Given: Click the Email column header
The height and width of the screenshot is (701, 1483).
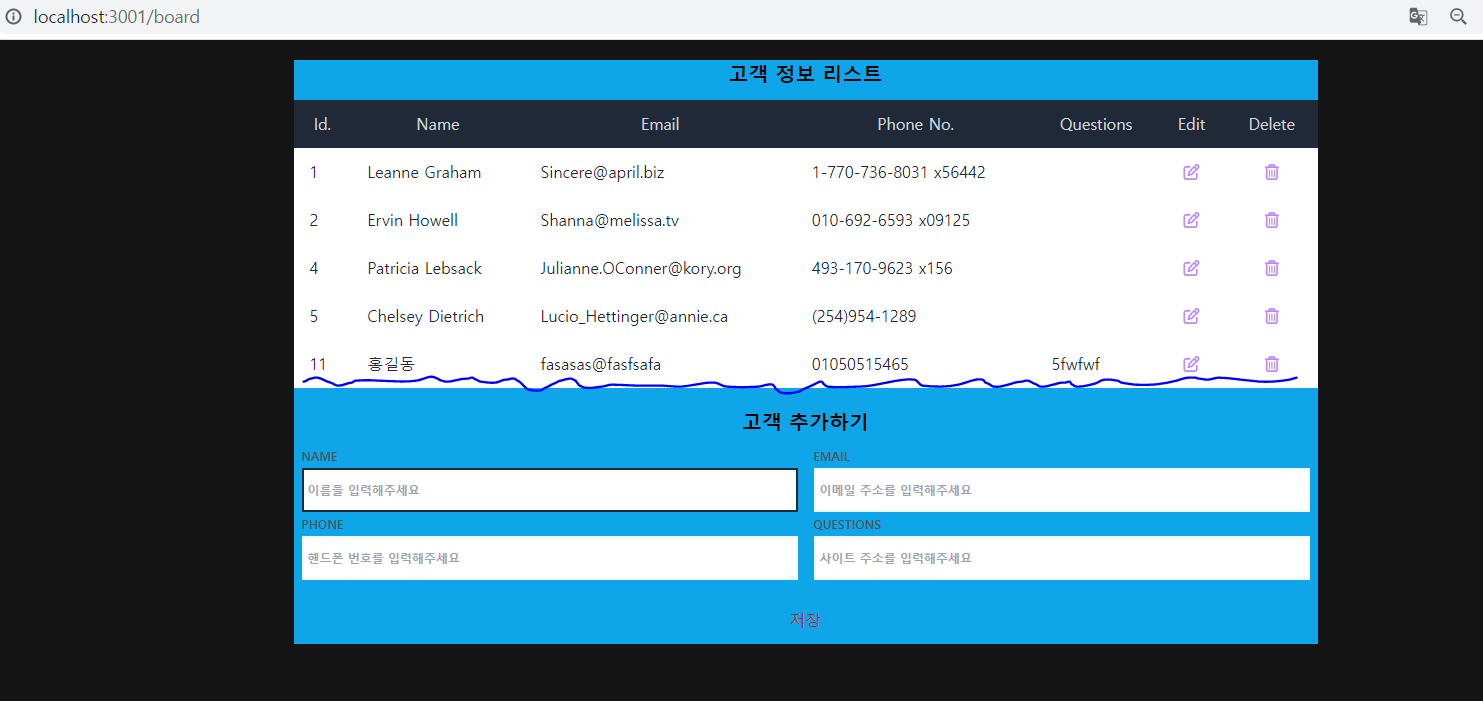Looking at the screenshot, I should pos(660,124).
